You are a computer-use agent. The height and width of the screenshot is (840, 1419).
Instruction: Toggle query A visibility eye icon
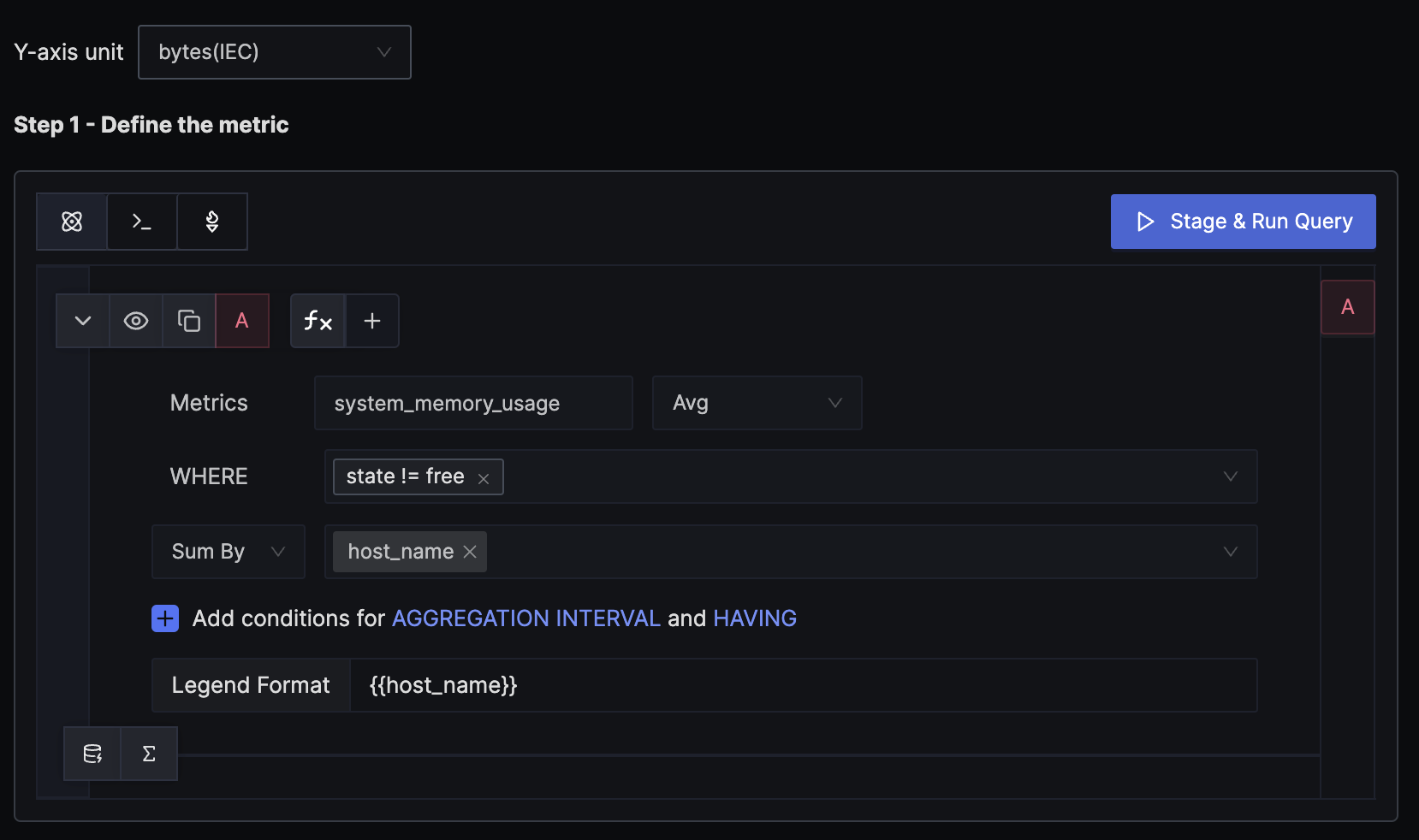136,321
